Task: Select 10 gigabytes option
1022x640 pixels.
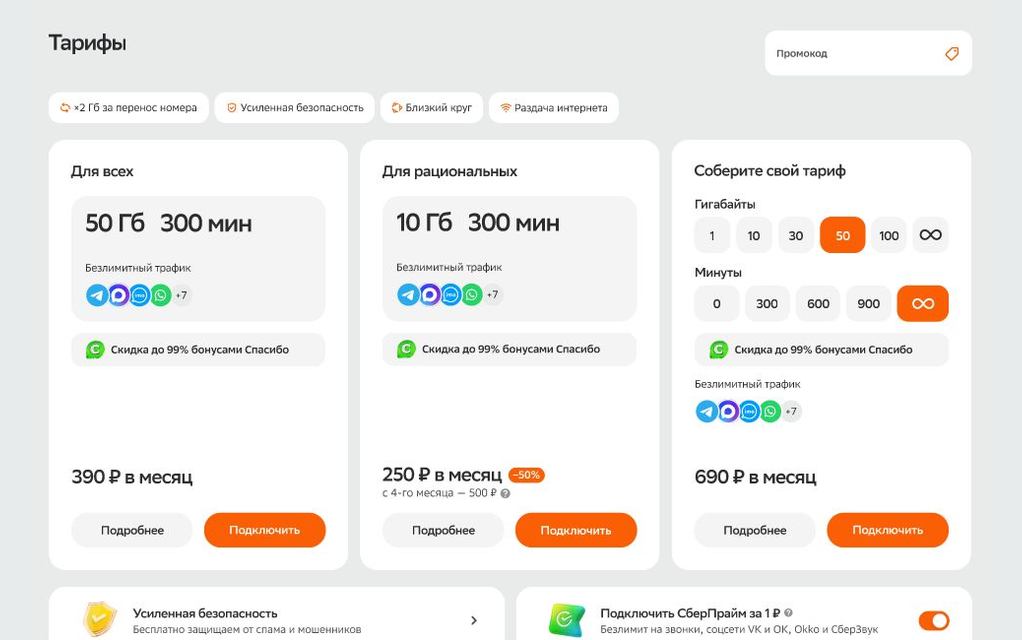Action: pyautogui.click(x=754, y=235)
